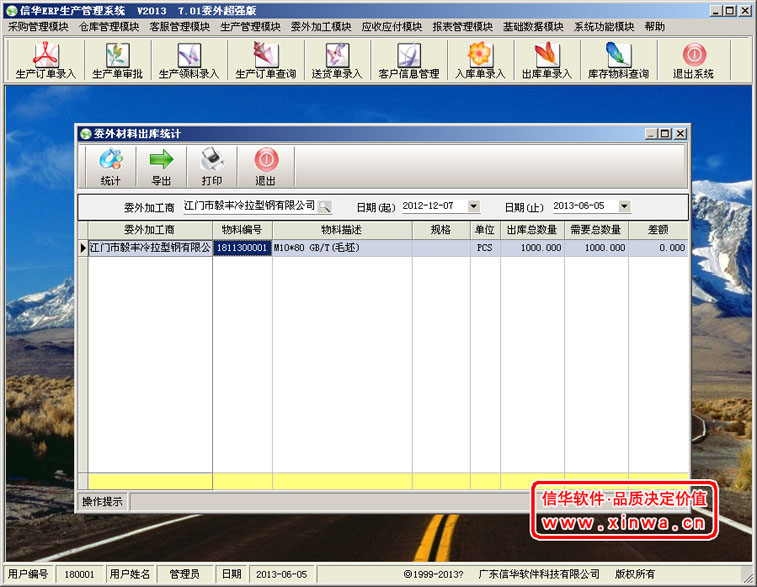Maximize the 委外材料出库统计 window
The height and width of the screenshot is (587, 757).
pos(665,134)
